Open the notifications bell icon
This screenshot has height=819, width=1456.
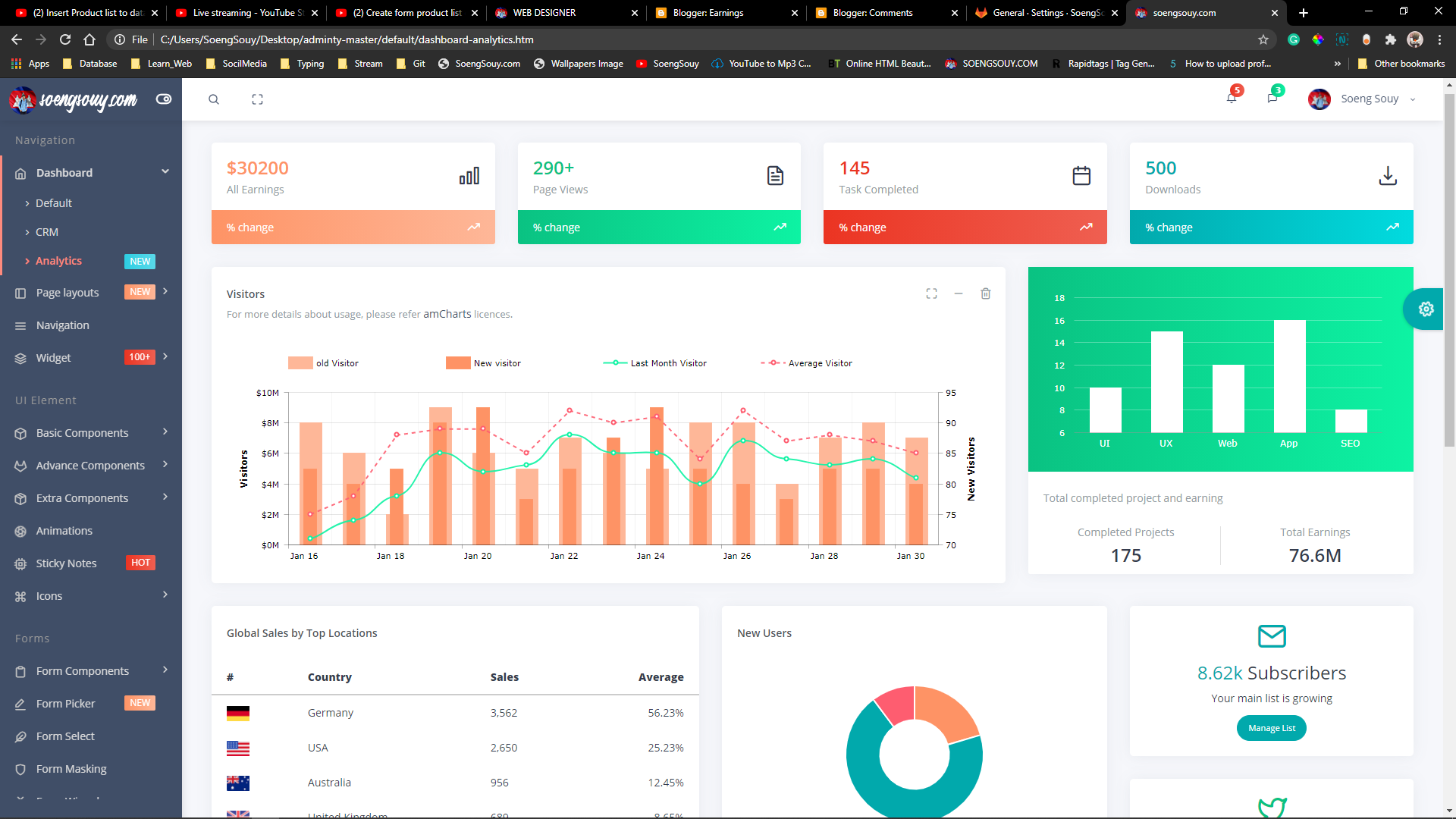tap(1232, 98)
